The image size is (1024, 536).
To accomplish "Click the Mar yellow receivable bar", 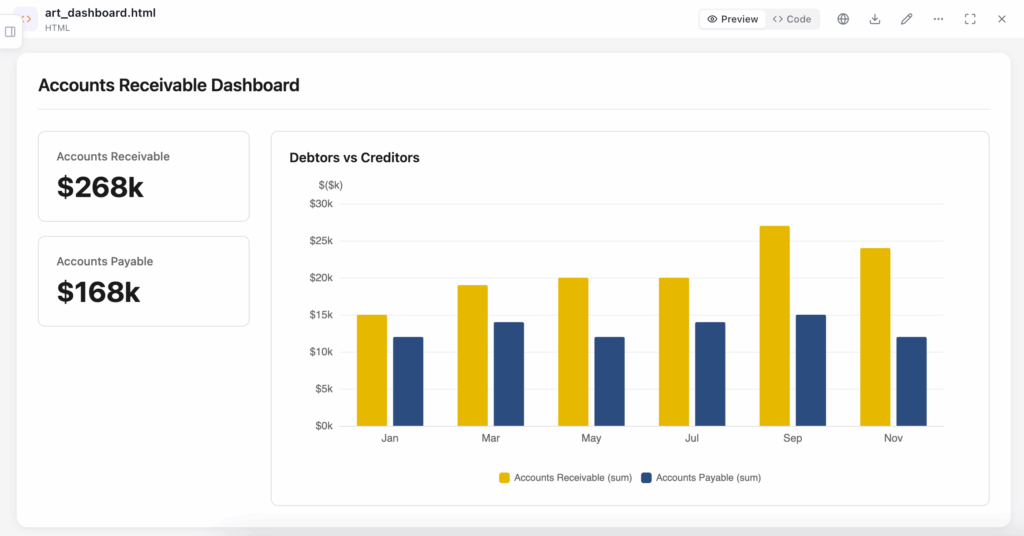I will tap(473, 356).
